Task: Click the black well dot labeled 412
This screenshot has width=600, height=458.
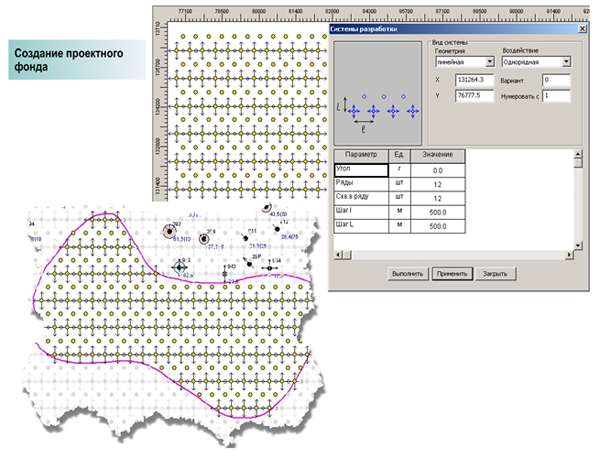Action: click(x=277, y=229)
